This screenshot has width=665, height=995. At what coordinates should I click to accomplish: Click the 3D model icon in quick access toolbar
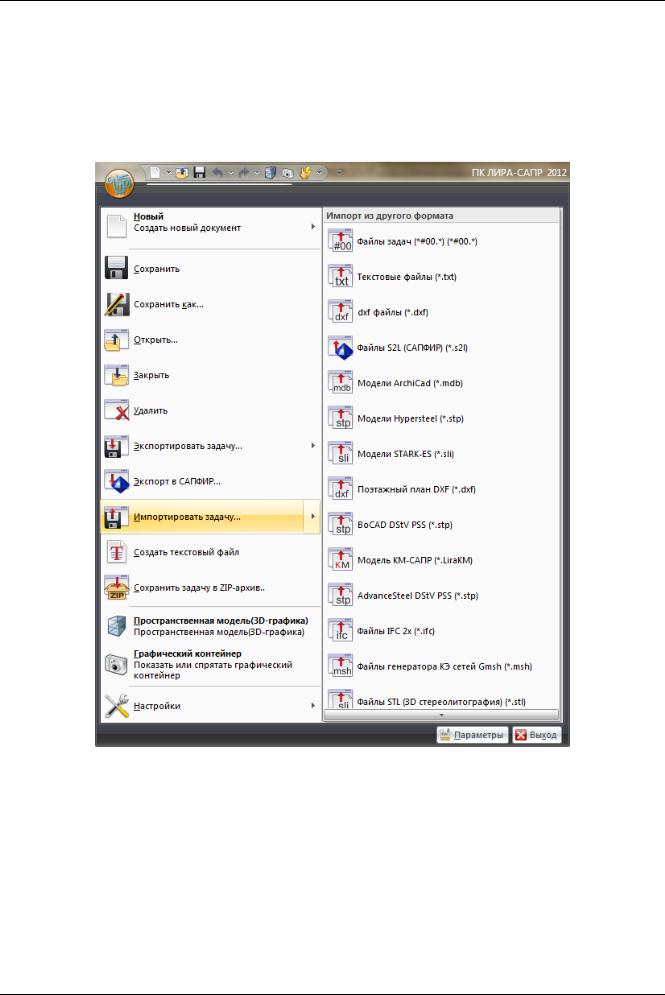point(270,172)
